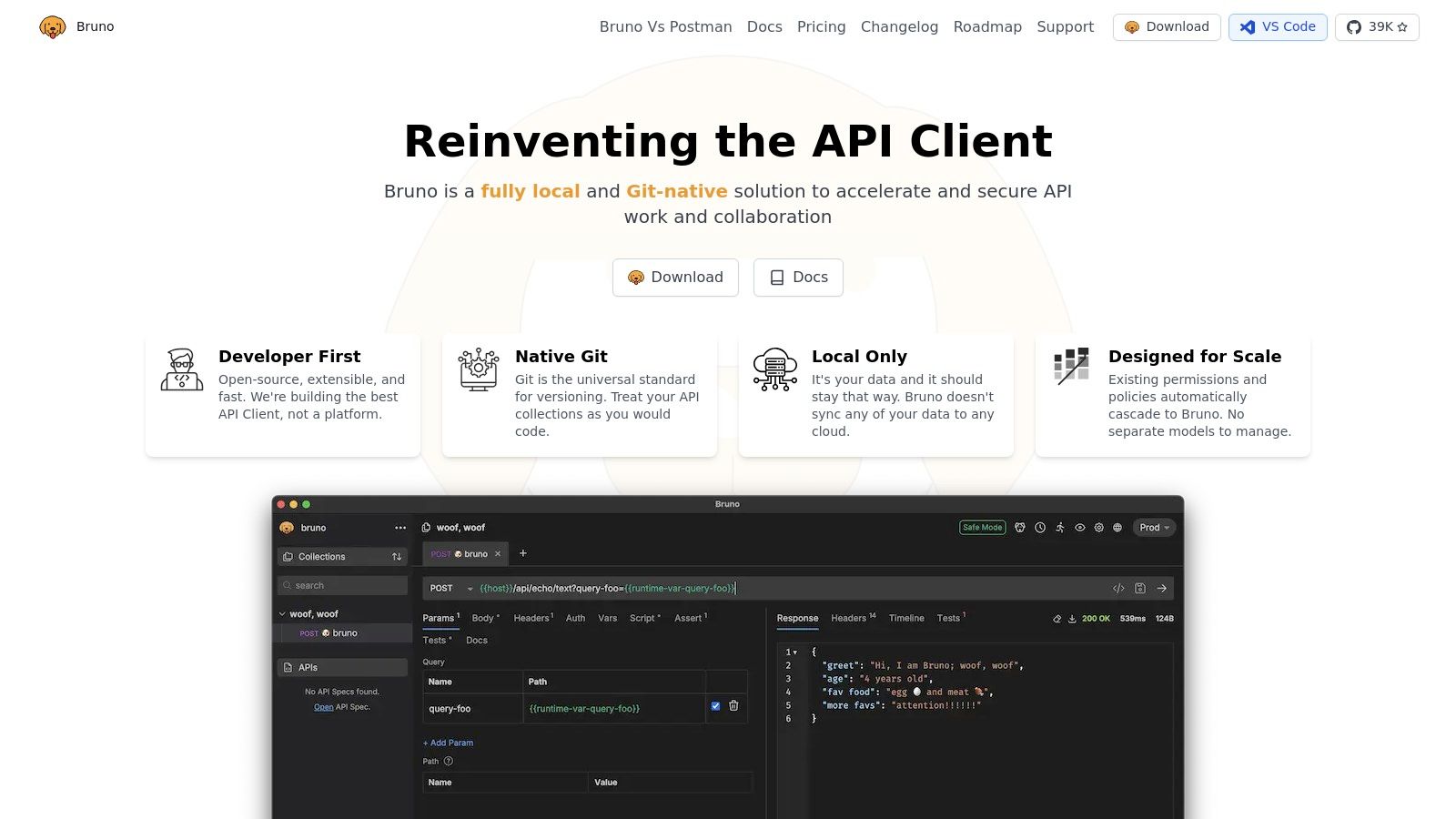The image size is (1456, 819).
Task: Send the request with the arrow icon
Action: [1162, 589]
